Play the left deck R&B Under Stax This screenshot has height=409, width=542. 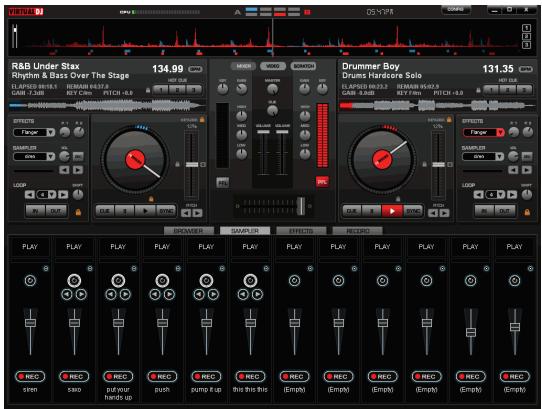click(x=145, y=211)
